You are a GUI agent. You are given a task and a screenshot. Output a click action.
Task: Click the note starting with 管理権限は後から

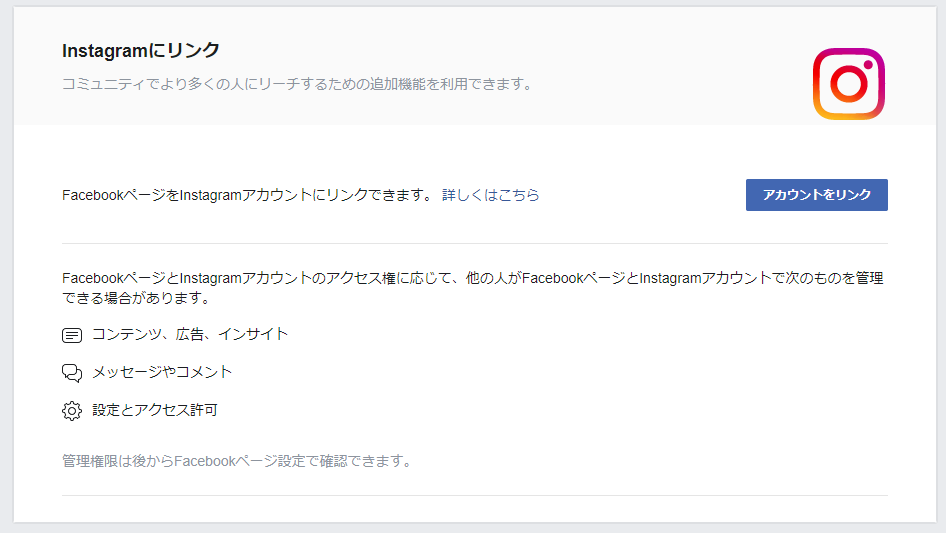coord(237,461)
